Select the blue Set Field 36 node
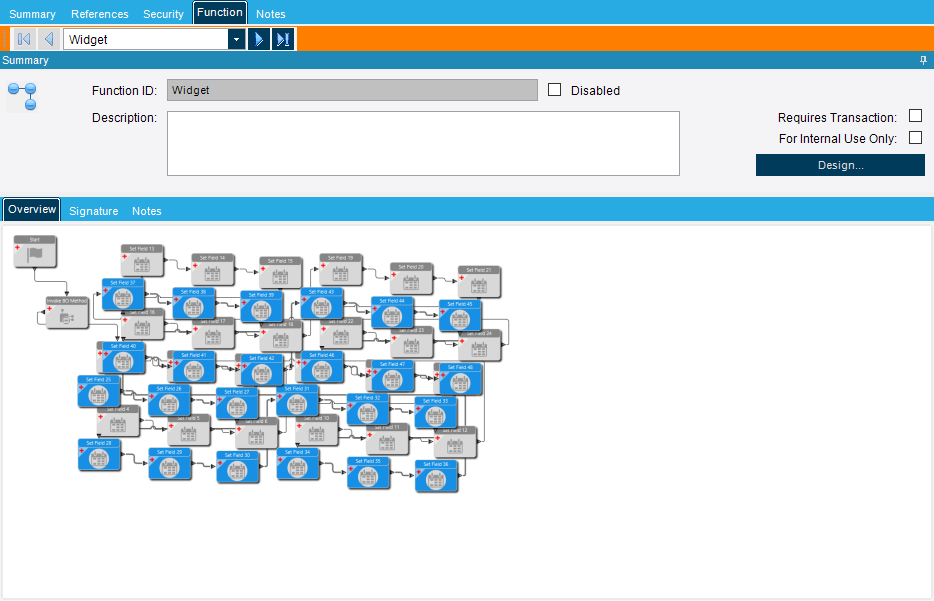This screenshot has width=934, height=601. (436, 475)
